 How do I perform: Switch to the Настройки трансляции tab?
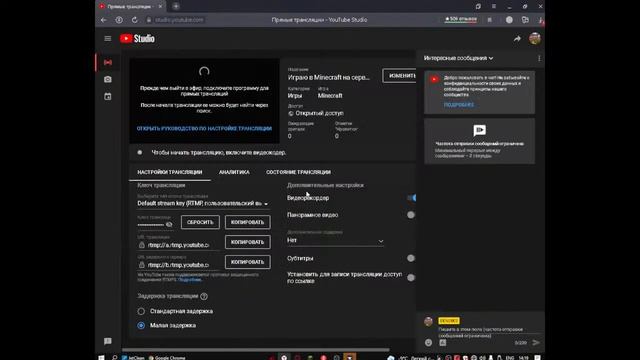[170, 172]
